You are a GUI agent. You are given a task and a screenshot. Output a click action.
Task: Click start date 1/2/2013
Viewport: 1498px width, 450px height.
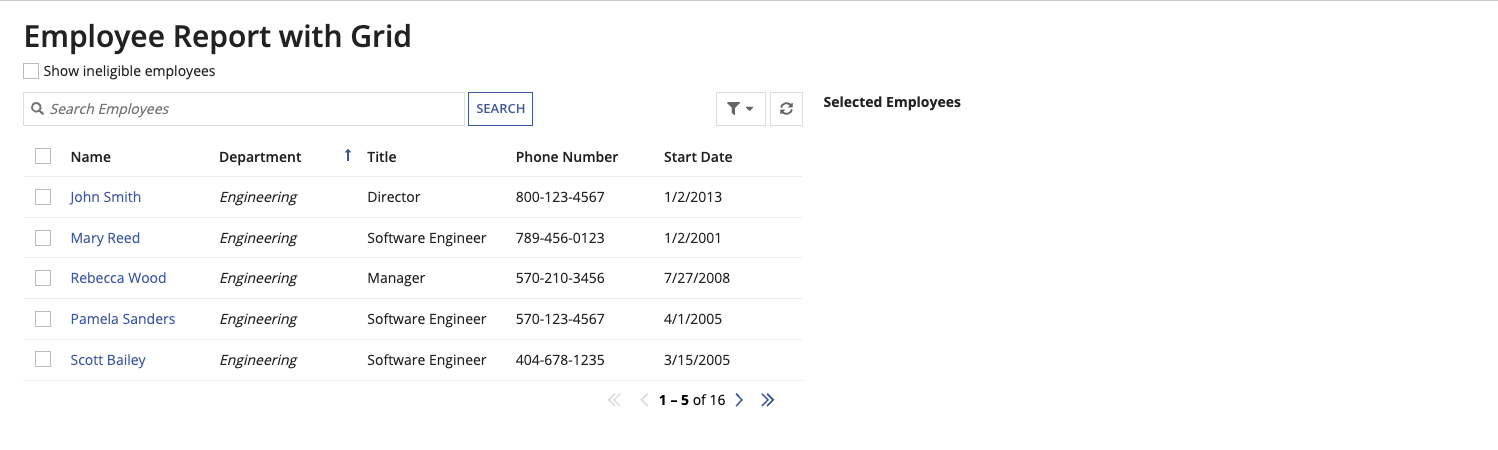point(693,197)
